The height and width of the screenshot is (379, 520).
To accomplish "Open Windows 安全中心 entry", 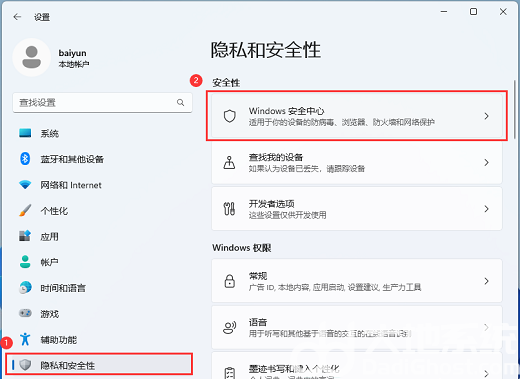I will [357, 116].
